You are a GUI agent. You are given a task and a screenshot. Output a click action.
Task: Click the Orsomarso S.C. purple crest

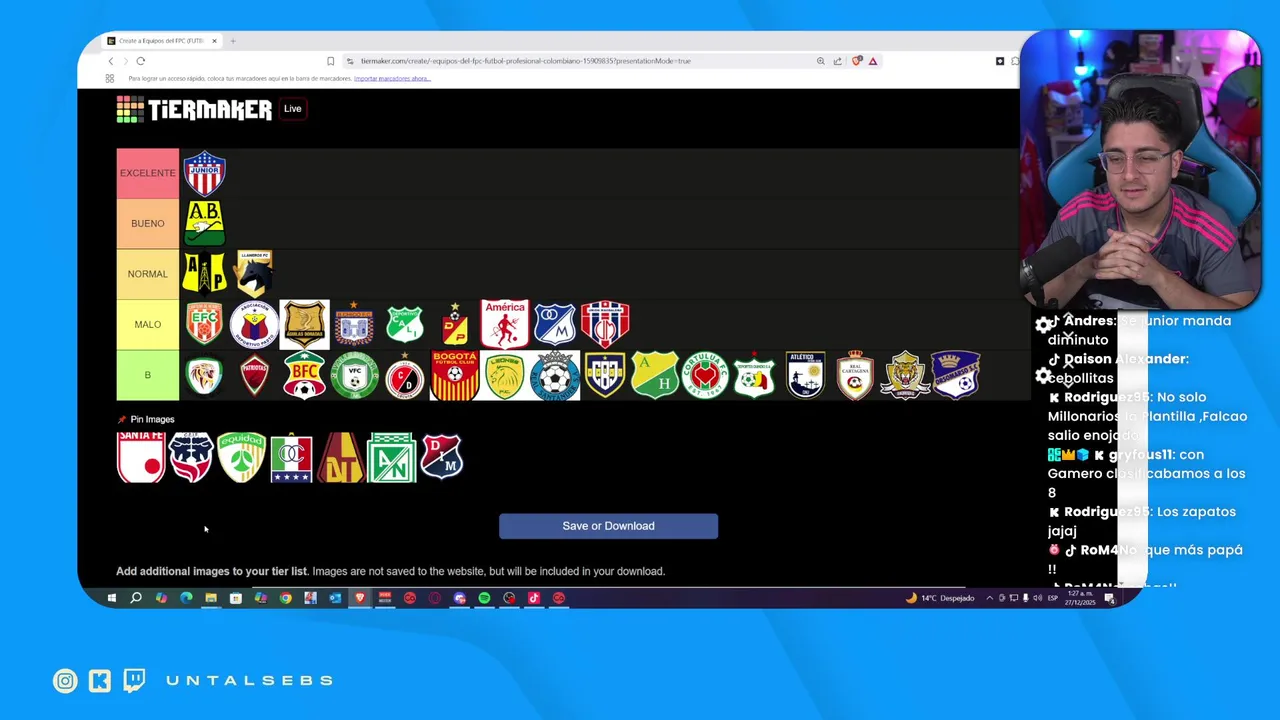pos(954,375)
